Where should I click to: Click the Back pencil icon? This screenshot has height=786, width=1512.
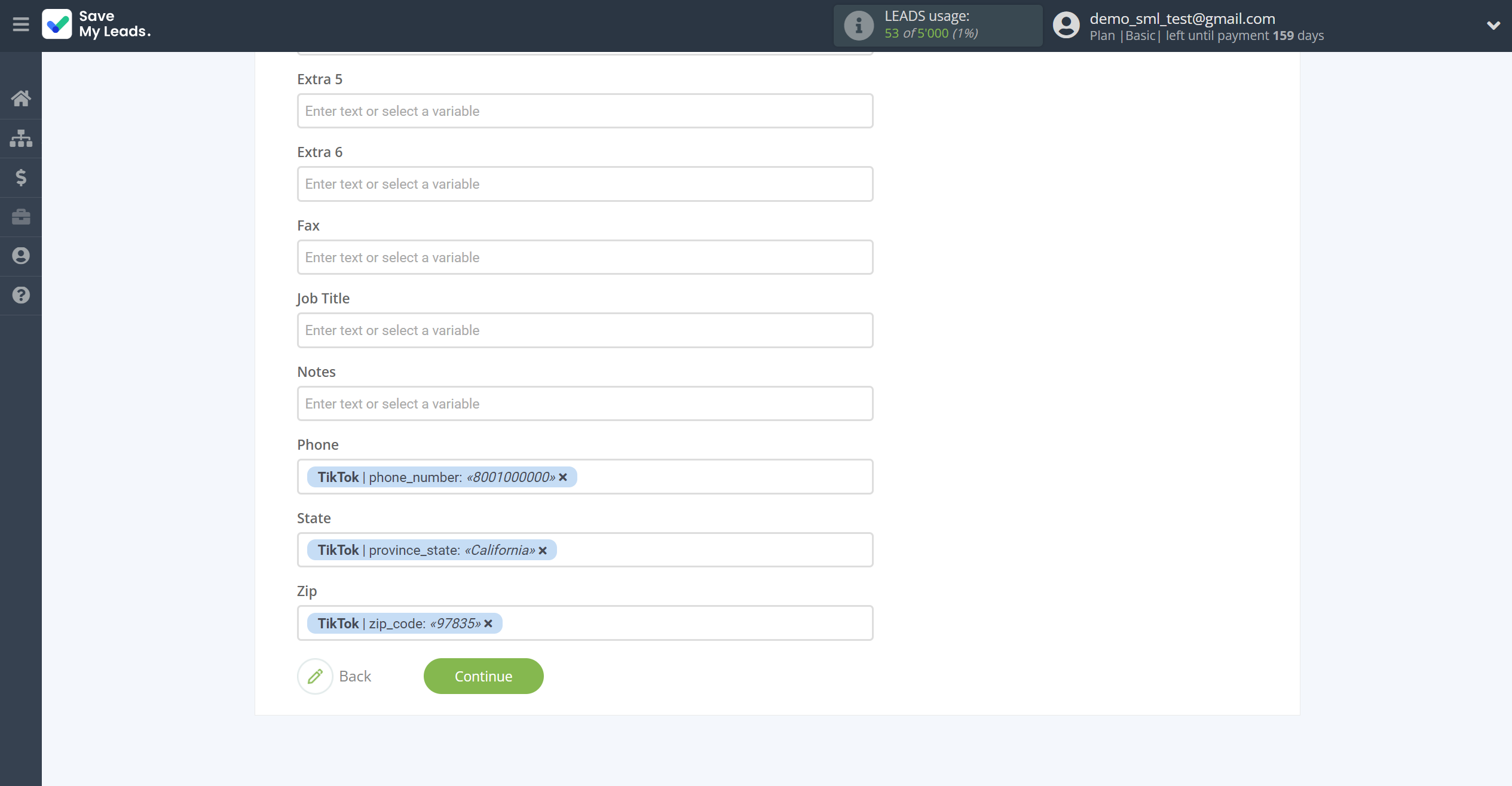tap(315, 676)
